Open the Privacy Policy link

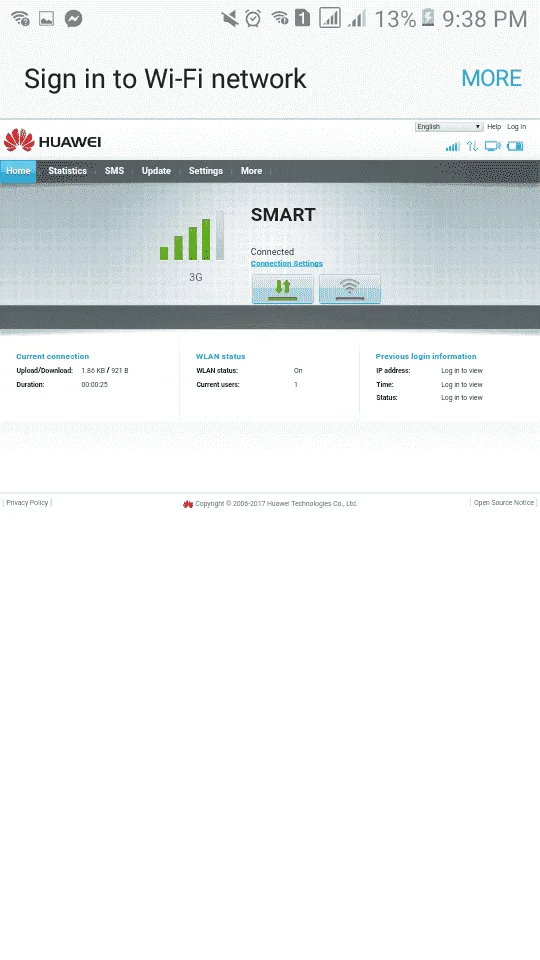click(x=27, y=503)
